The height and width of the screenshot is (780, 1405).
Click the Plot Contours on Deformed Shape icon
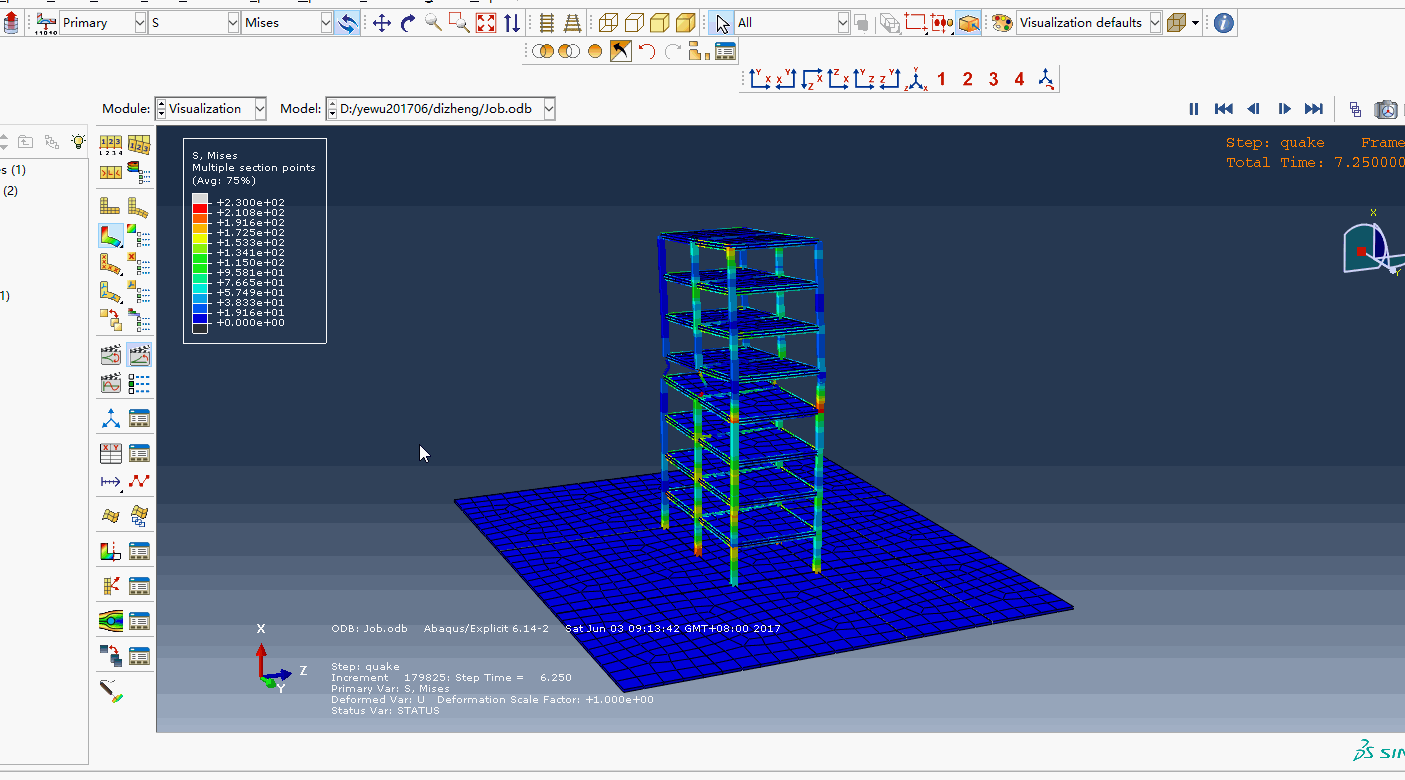pos(110,235)
